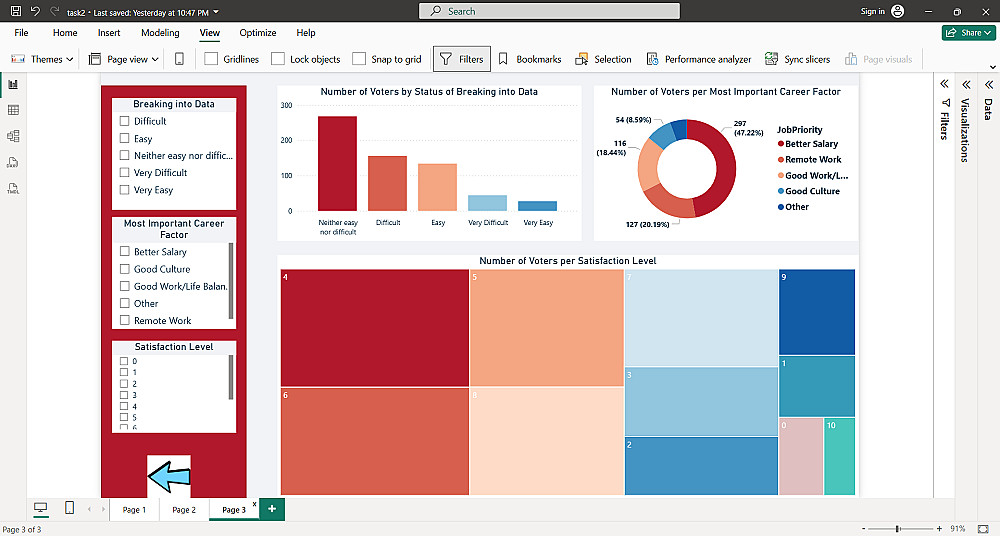Expand the Page view dropdown
The image size is (1000, 536).
click(x=124, y=59)
